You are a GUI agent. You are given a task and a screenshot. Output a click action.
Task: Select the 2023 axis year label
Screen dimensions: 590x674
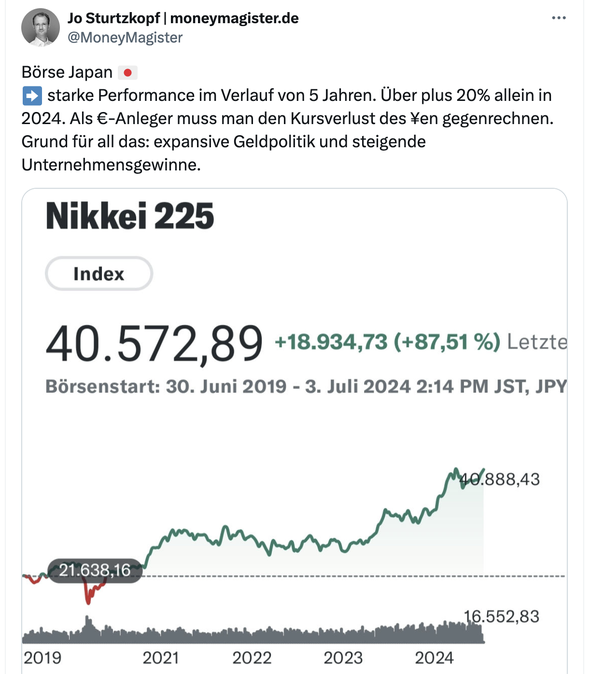coord(343,658)
